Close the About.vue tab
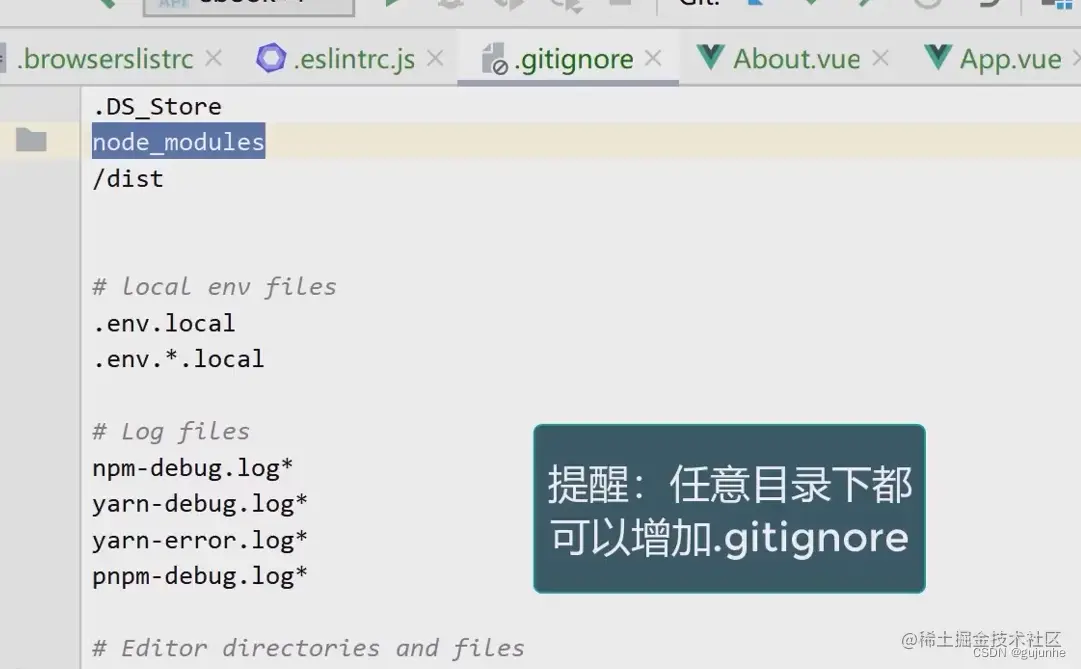The image size is (1081, 669). (x=880, y=59)
